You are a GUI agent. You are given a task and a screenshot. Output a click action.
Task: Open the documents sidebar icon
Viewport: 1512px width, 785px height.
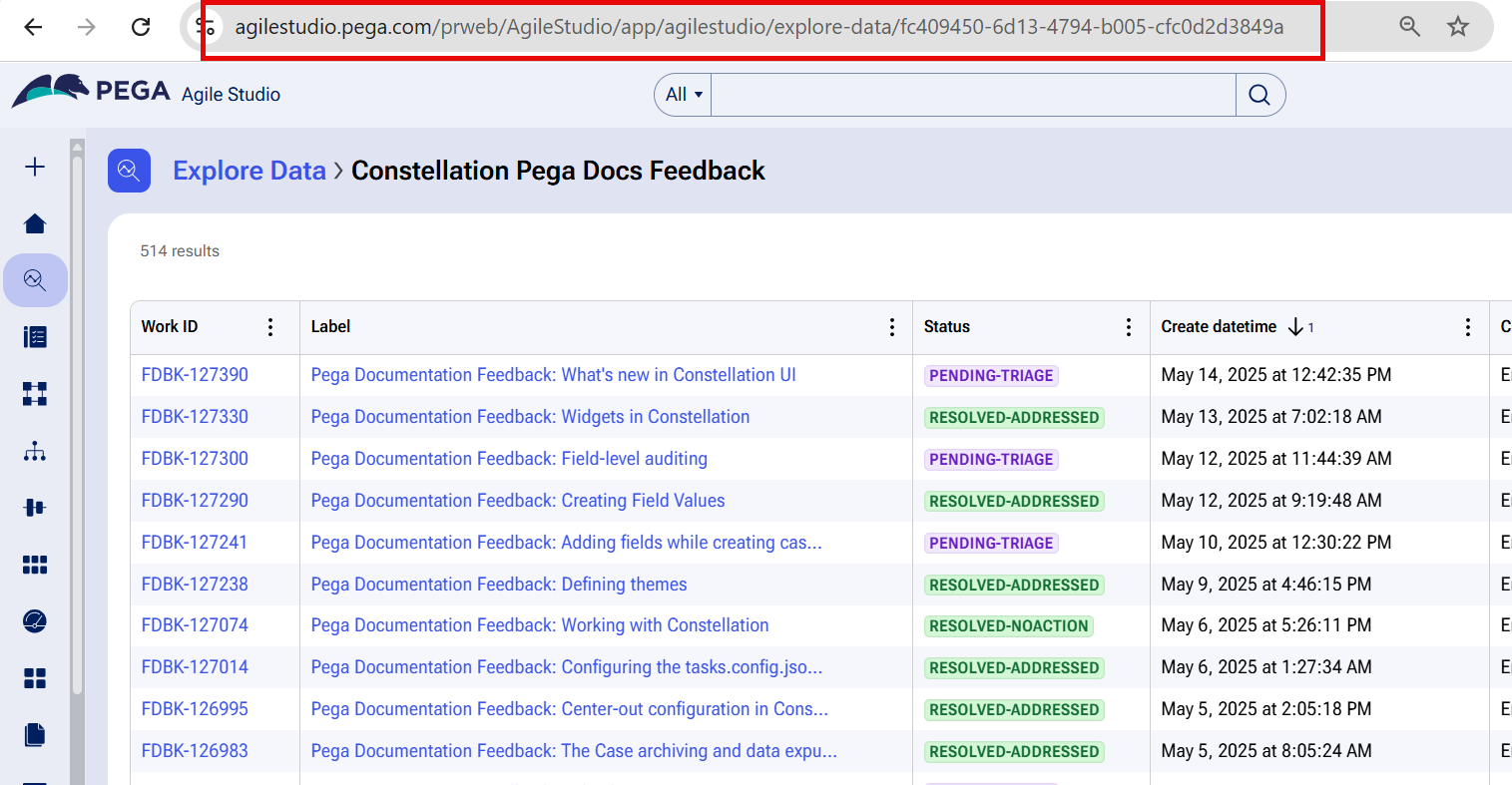coord(35,735)
